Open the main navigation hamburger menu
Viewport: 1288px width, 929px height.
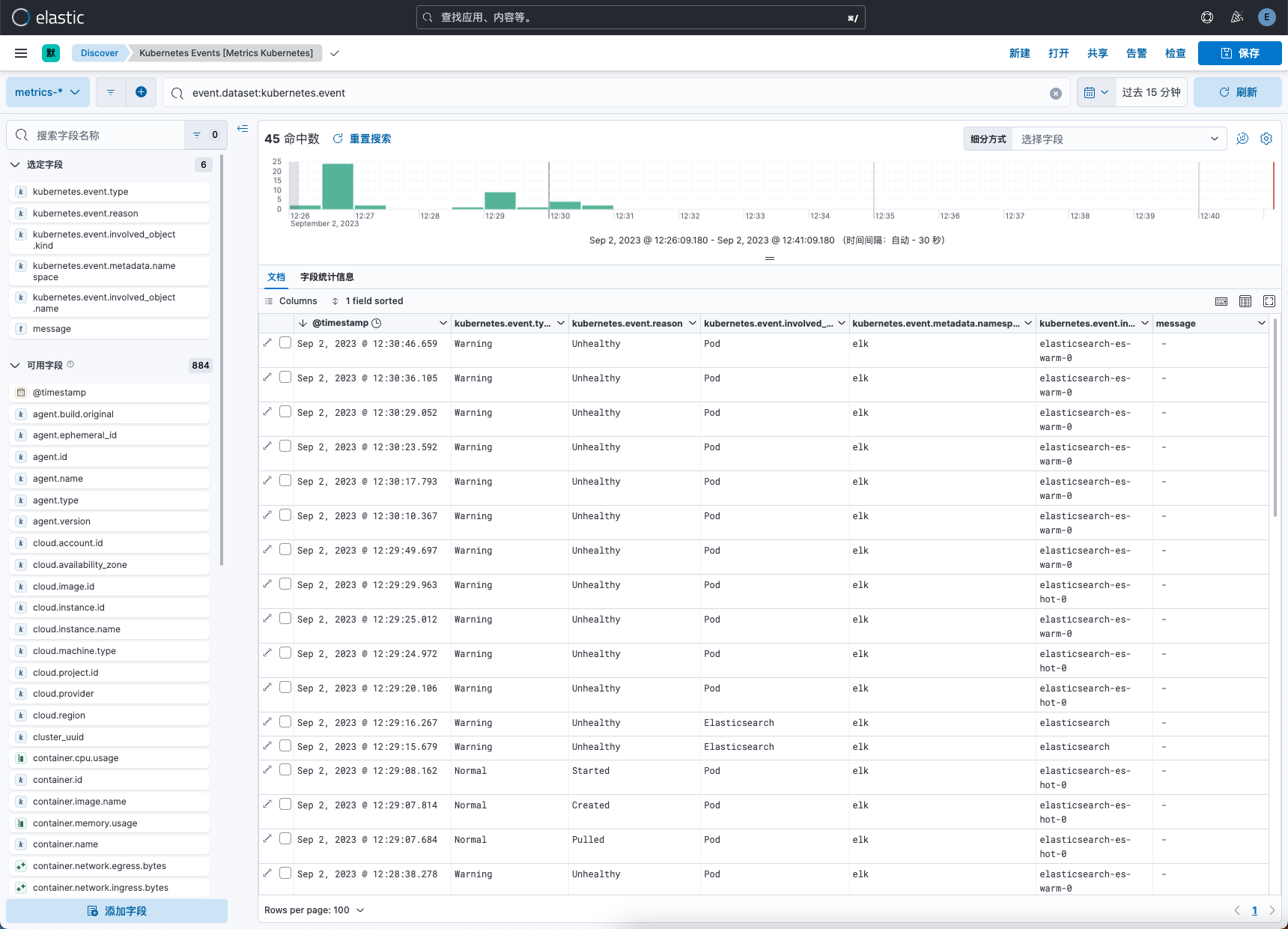[x=21, y=53]
